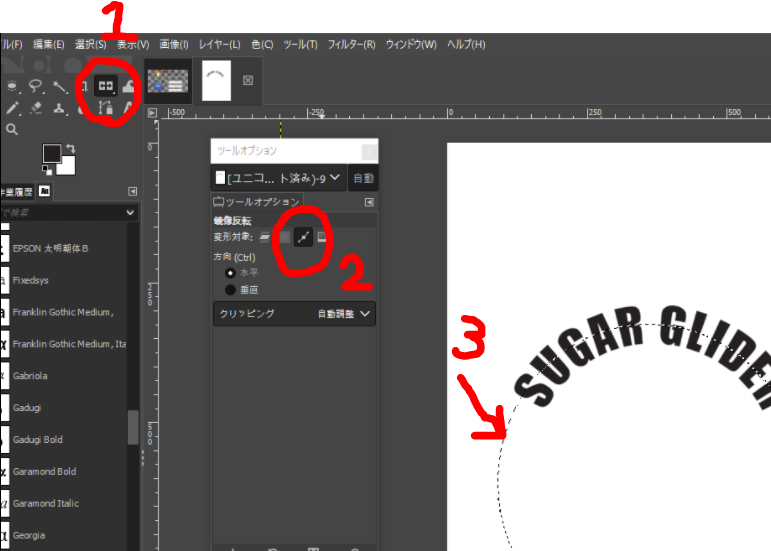Open the クリッピング dropdown
Screen dimensions: 771x551
[294, 314]
